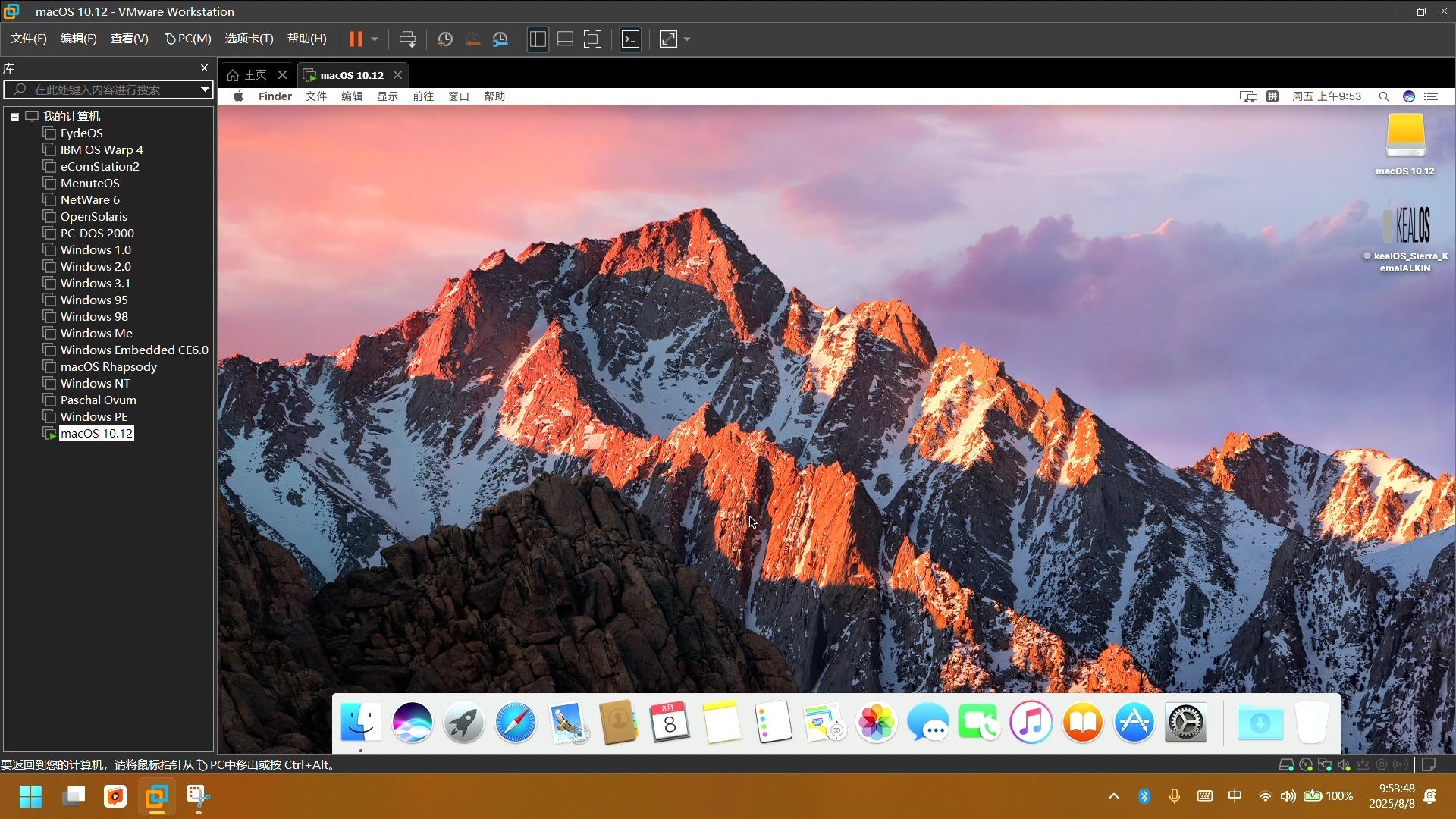The height and width of the screenshot is (819, 1456).
Task: Click the send Ctrl+Alt+Del toolbar icon
Action: (407, 39)
